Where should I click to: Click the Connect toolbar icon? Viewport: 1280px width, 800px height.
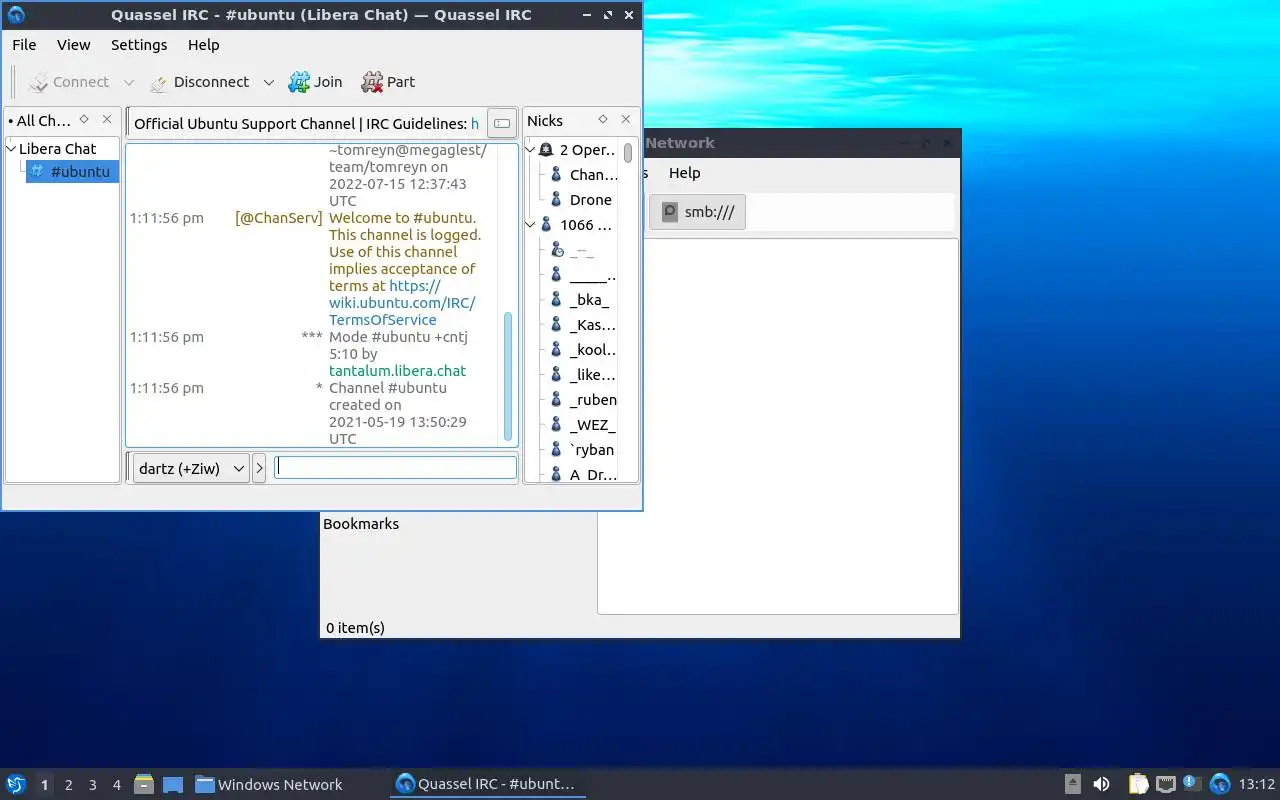coord(39,82)
